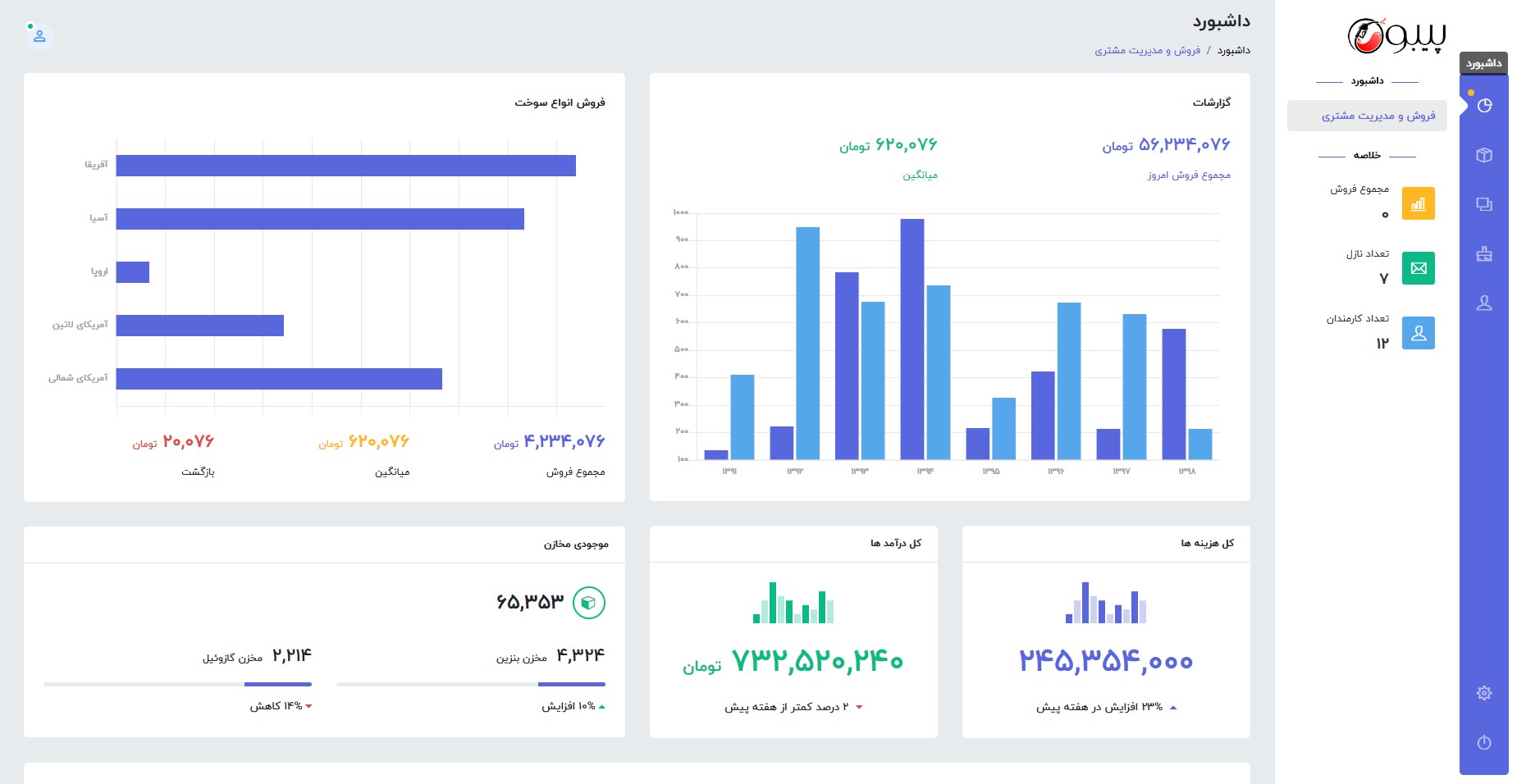Click the مخزن گازوئیل progress bar
Viewport: 1517px width, 784px height.
[x=178, y=684]
